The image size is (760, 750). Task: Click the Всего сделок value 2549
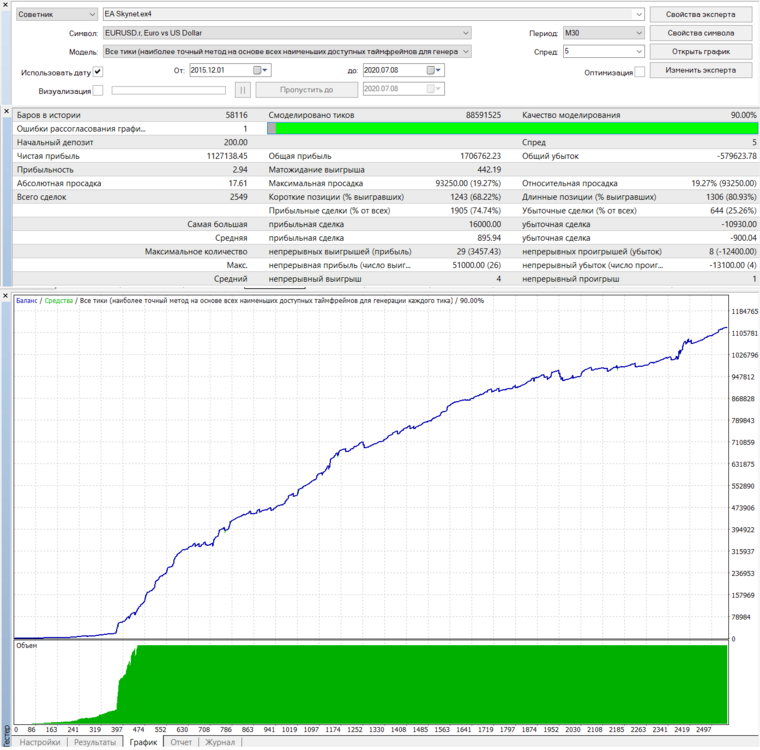[x=238, y=197]
